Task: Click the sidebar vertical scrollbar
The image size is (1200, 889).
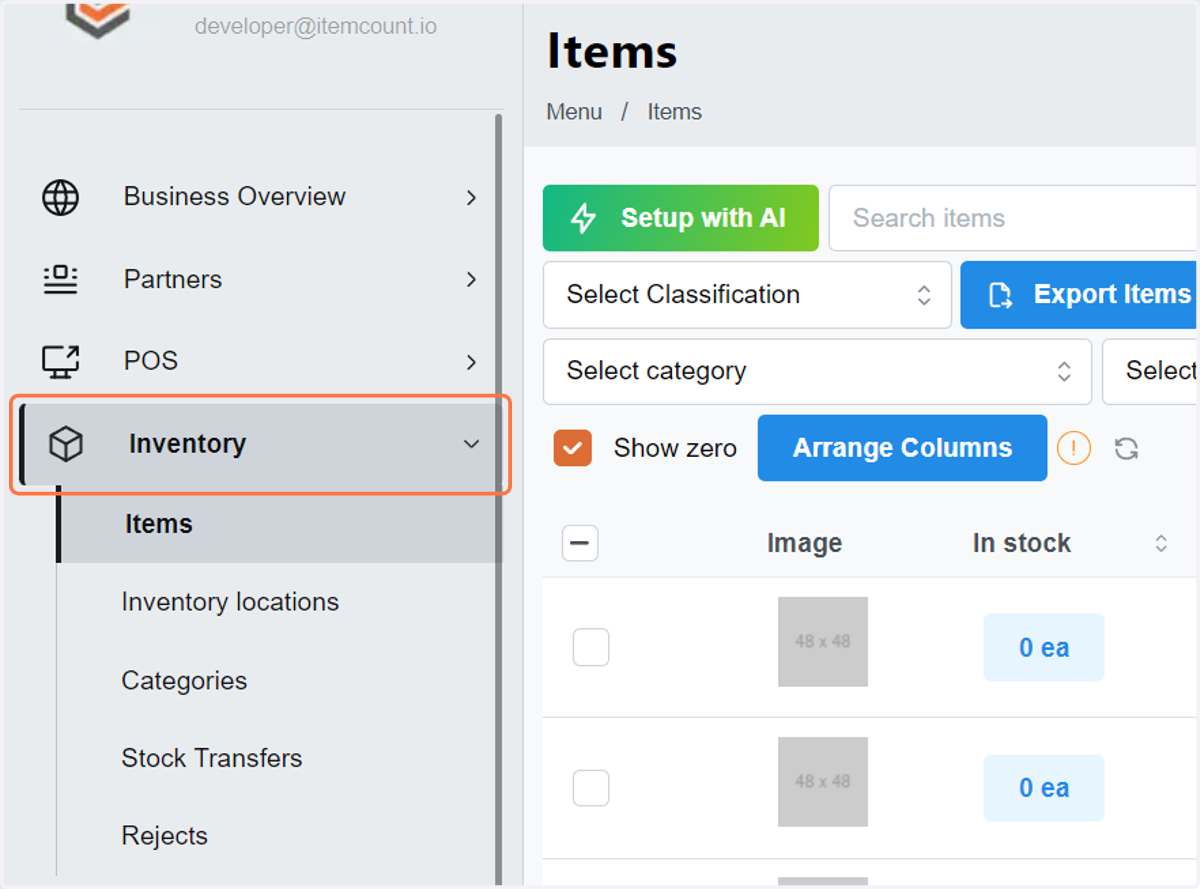Action: coord(498,498)
